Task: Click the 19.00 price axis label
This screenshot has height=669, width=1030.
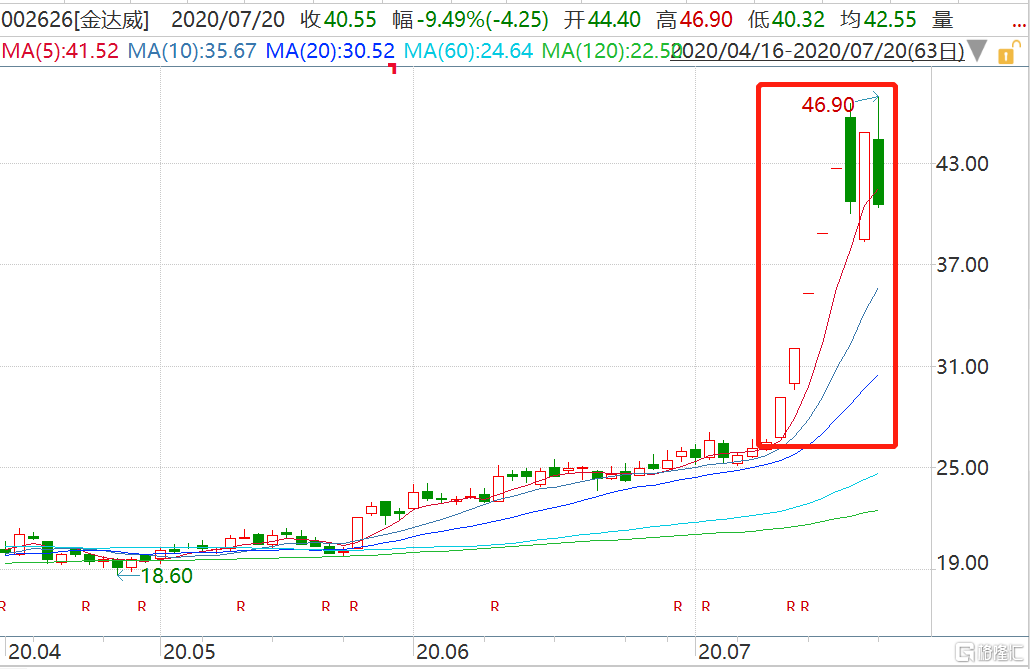Action: (x=962, y=563)
